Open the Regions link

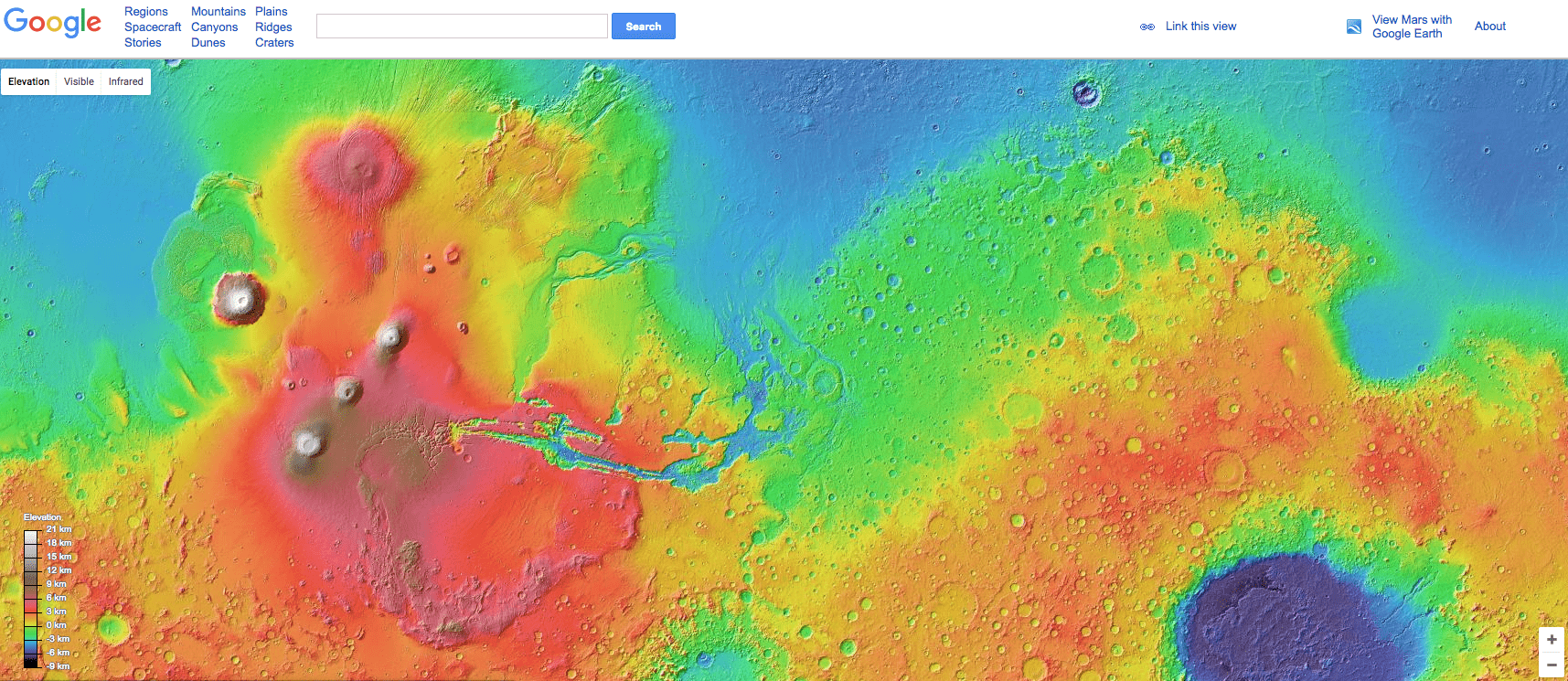click(146, 12)
